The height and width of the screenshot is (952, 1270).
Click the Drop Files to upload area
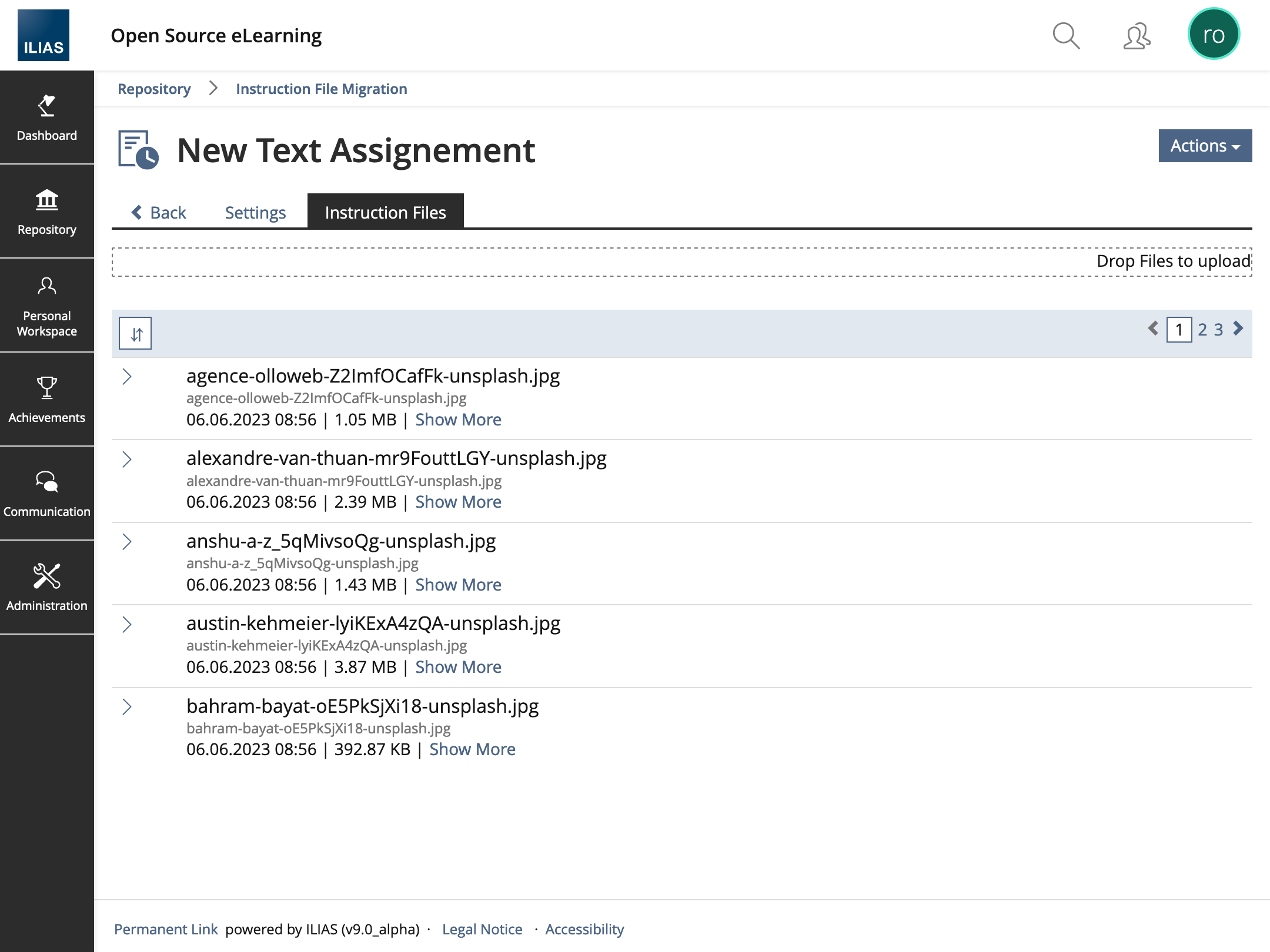(x=681, y=262)
